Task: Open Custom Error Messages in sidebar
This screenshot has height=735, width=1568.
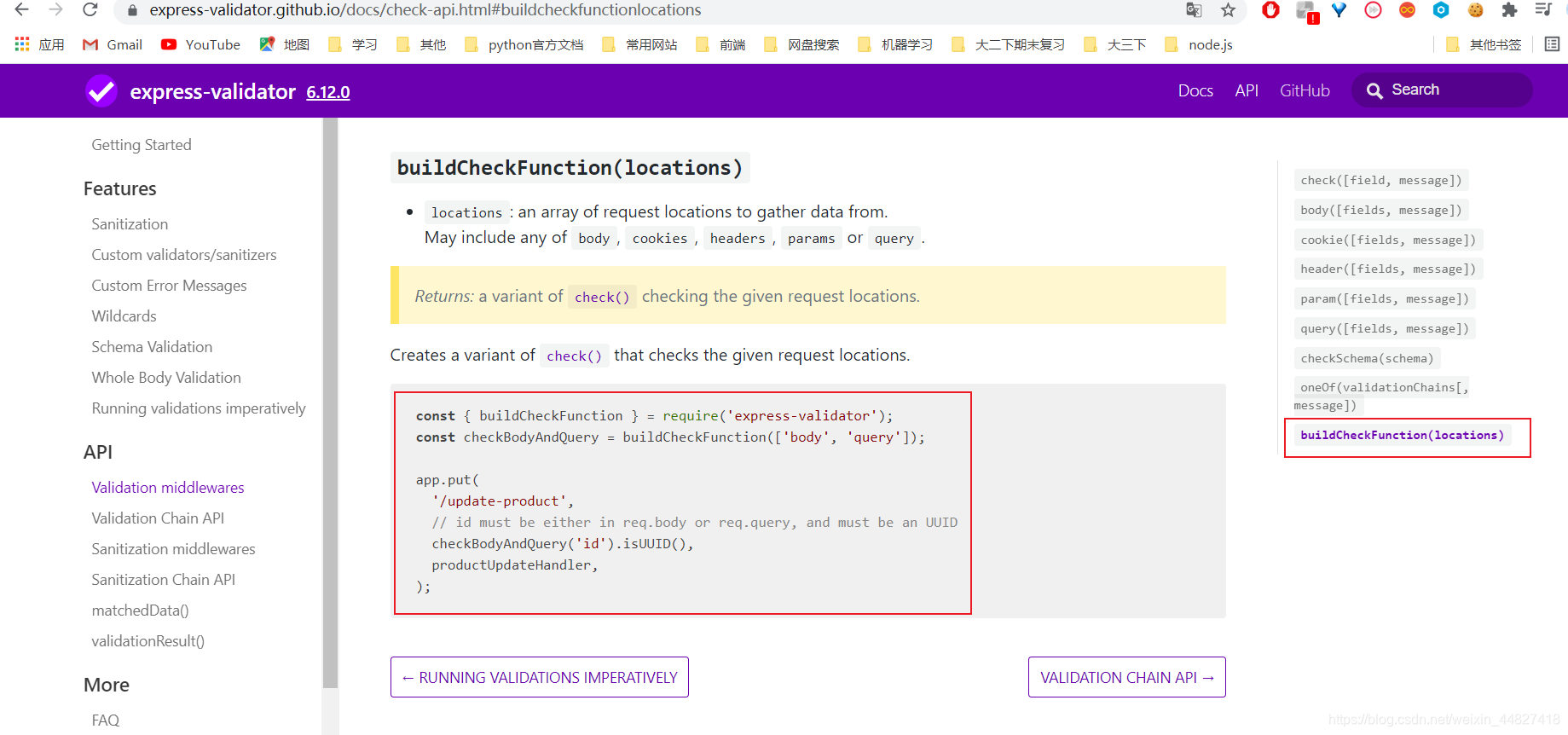Action: 169,286
